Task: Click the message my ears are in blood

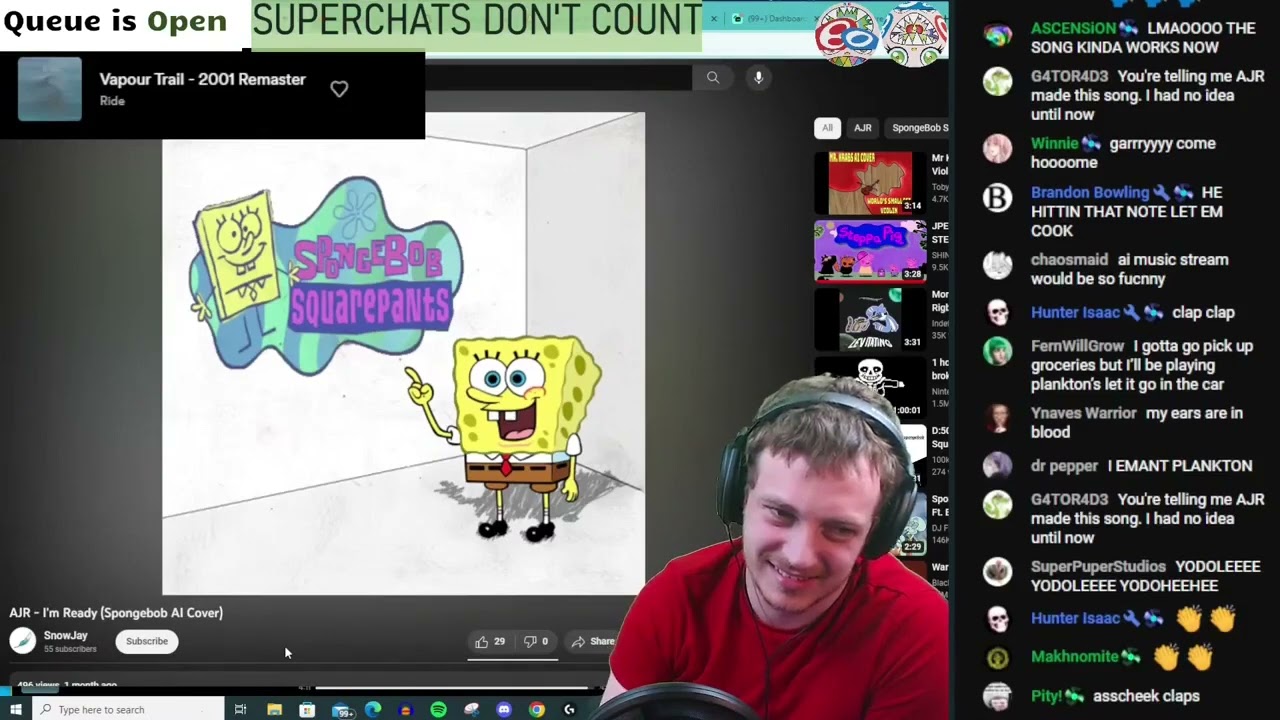Action: click(1137, 423)
